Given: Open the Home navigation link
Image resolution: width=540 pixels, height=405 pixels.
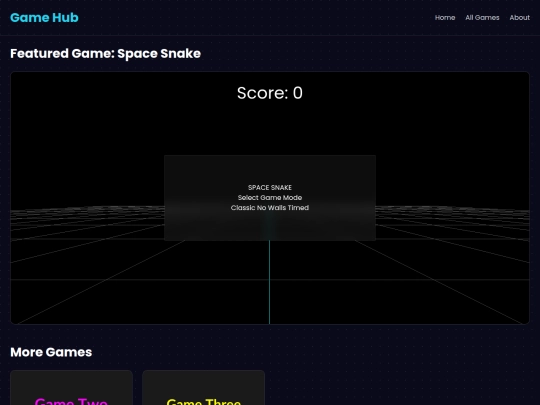Looking at the screenshot, I should [x=445, y=18].
